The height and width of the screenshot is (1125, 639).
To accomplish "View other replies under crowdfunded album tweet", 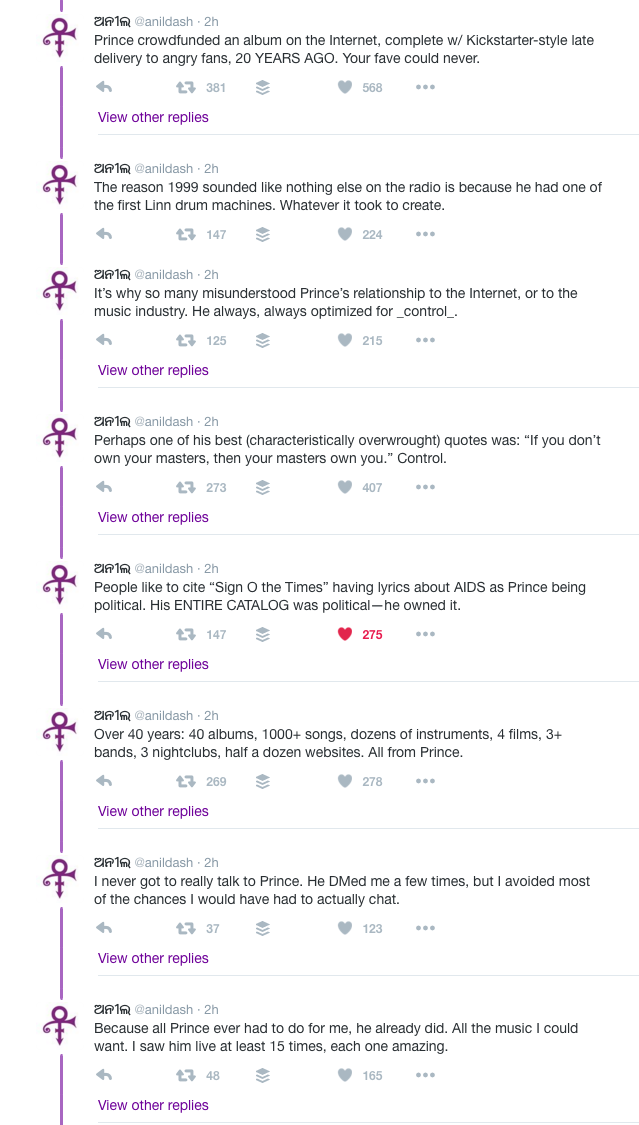I will coord(153,117).
